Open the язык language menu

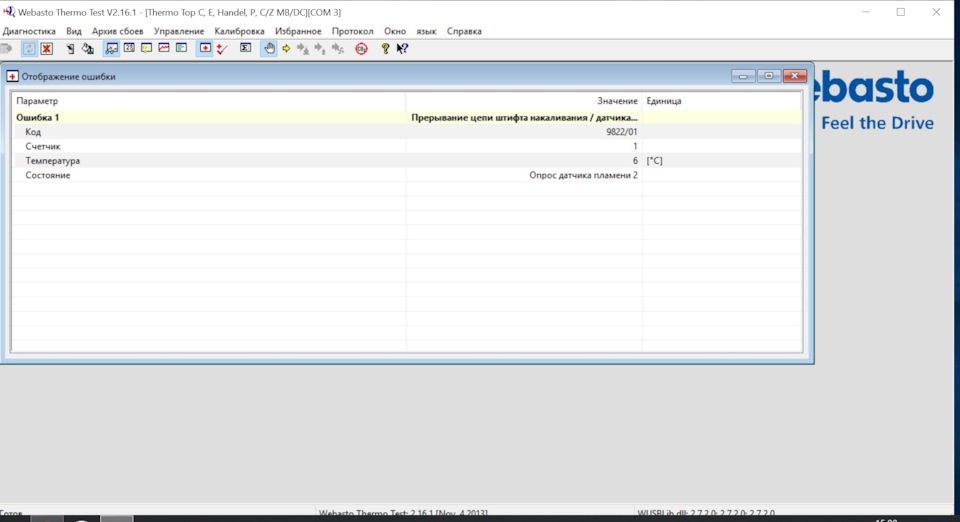click(x=426, y=31)
